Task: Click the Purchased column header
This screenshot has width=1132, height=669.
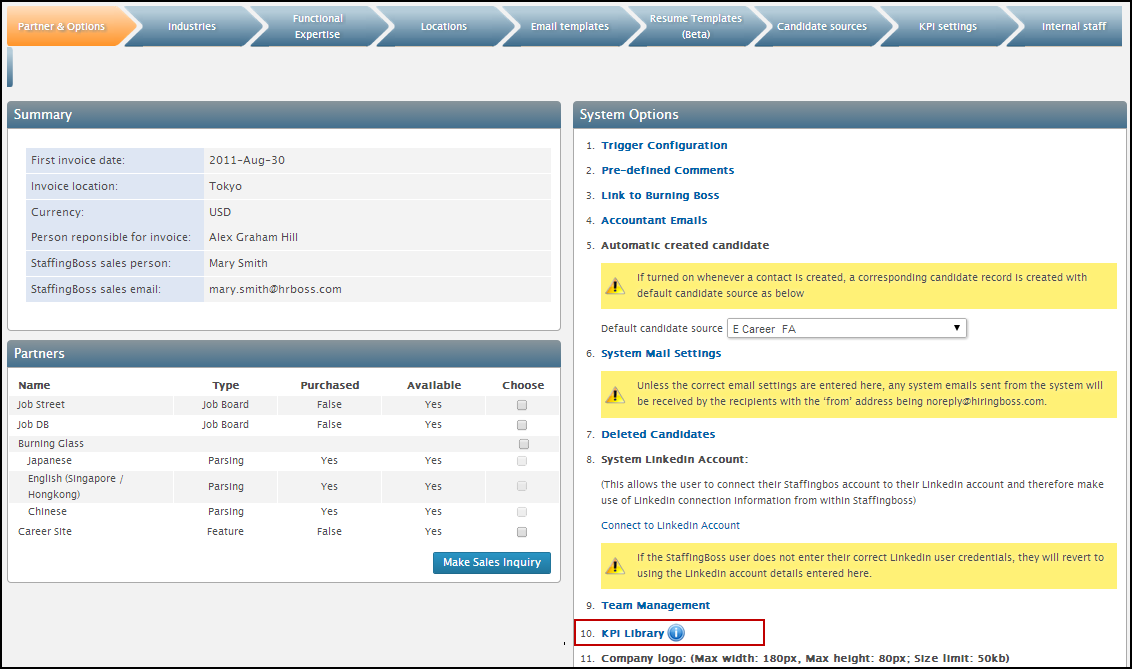Action: tap(330, 385)
